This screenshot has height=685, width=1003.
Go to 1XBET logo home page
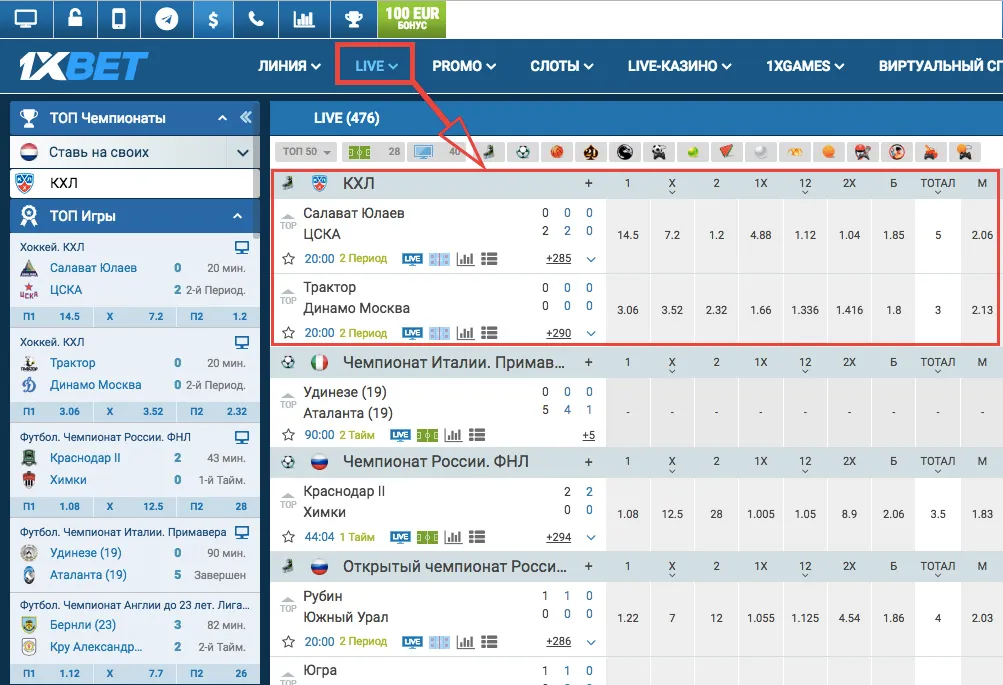pos(83,66)
